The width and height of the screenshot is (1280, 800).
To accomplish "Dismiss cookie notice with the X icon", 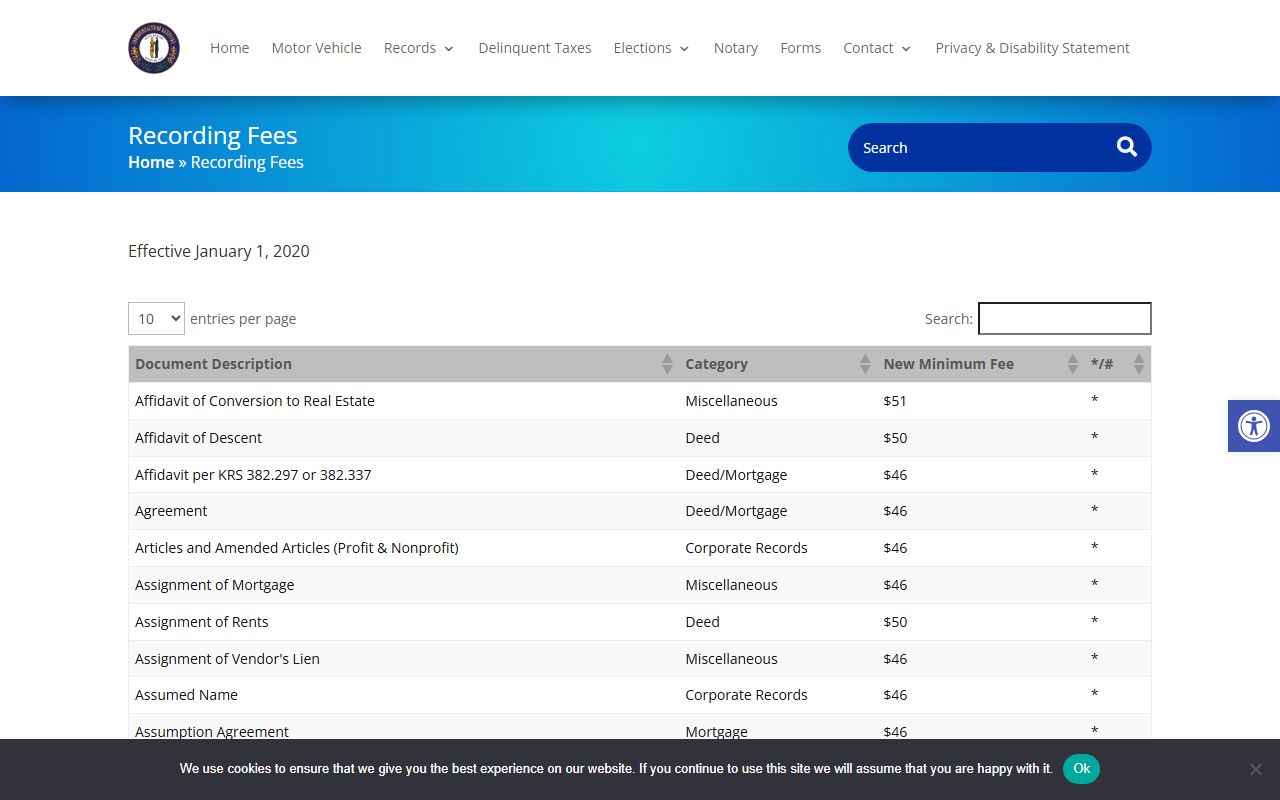I will (1256, 769).
